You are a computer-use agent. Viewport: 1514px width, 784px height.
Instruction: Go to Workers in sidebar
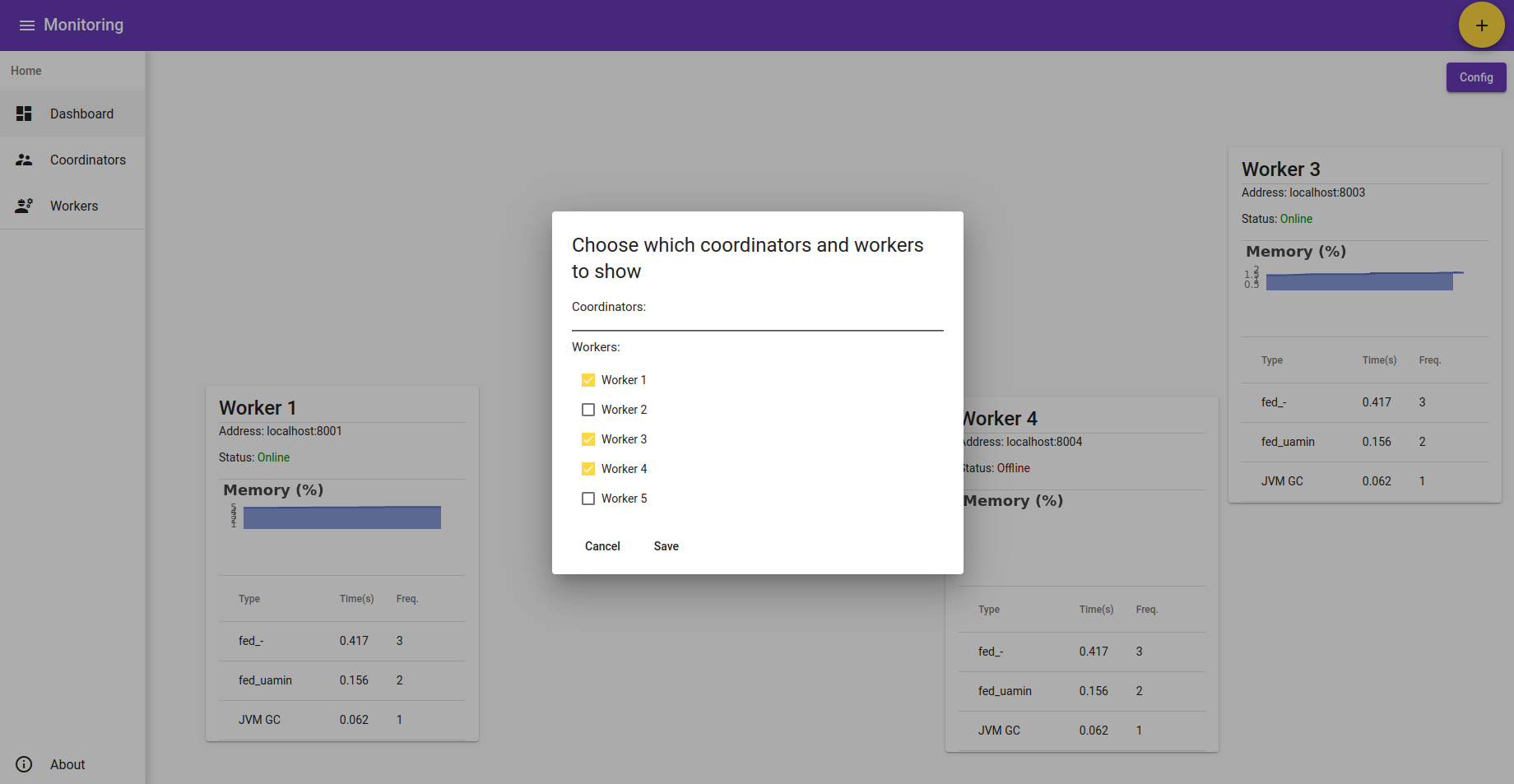(72, 206)
